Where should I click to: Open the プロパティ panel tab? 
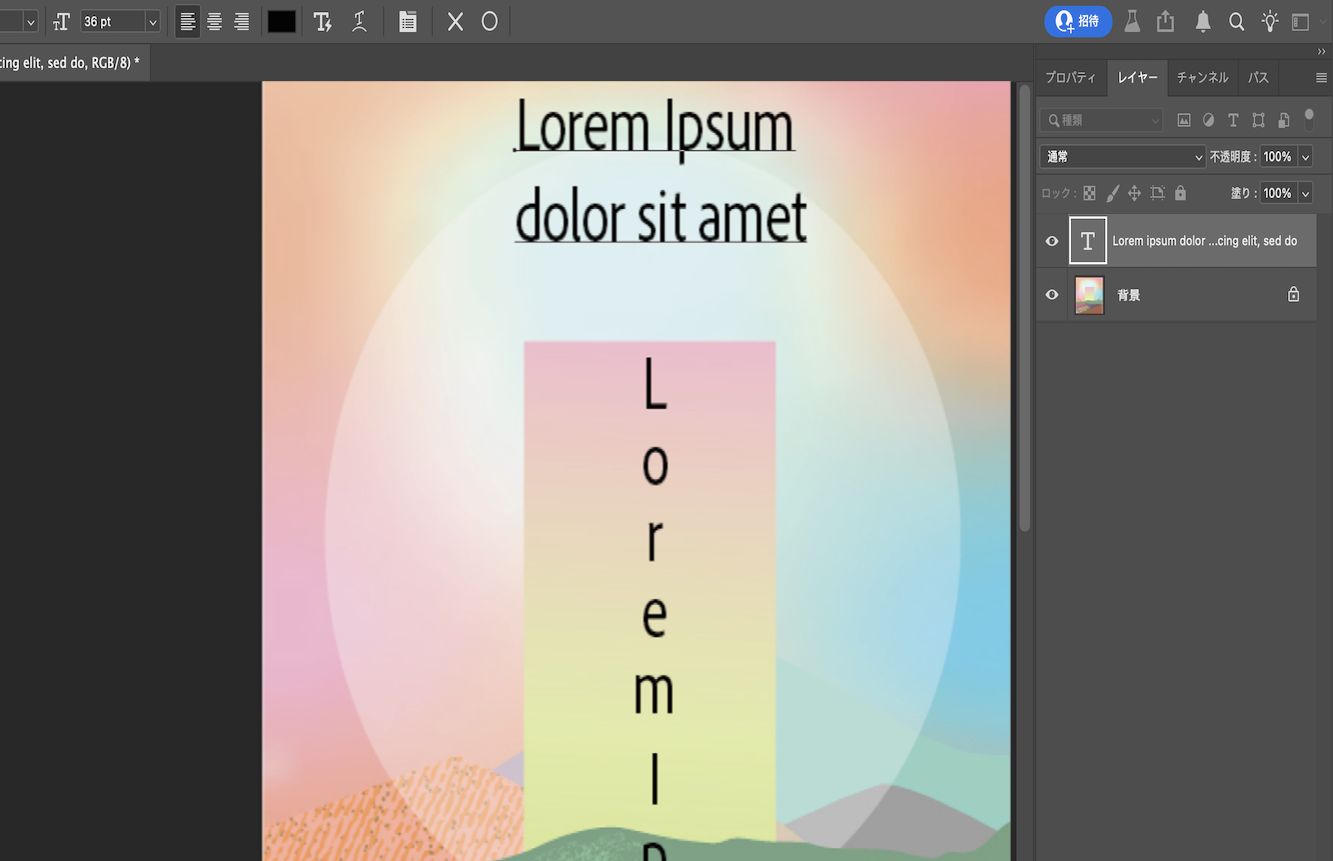pos(1071,77)
